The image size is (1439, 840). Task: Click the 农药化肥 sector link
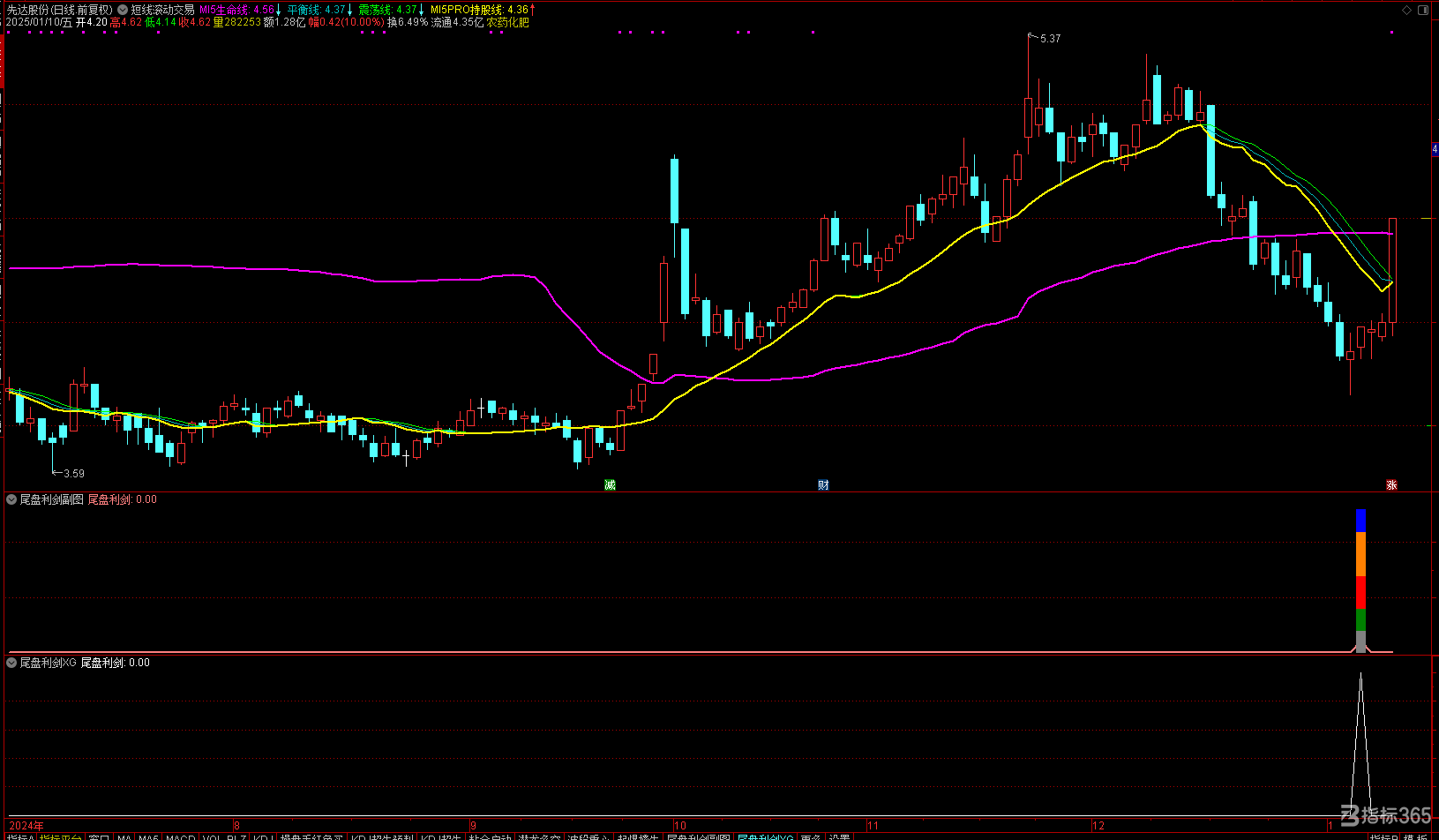pyautogui.click(x=508, y=22)
